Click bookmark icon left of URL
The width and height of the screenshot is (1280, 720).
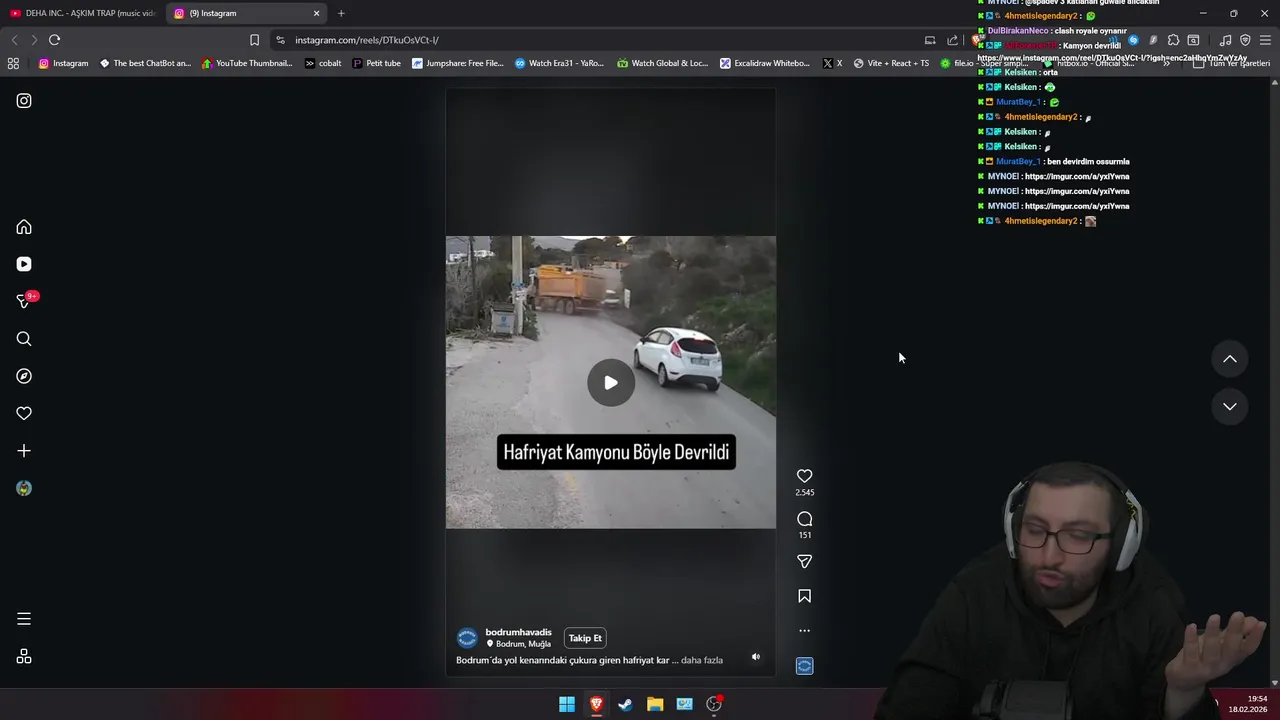(x=254, y=40)
